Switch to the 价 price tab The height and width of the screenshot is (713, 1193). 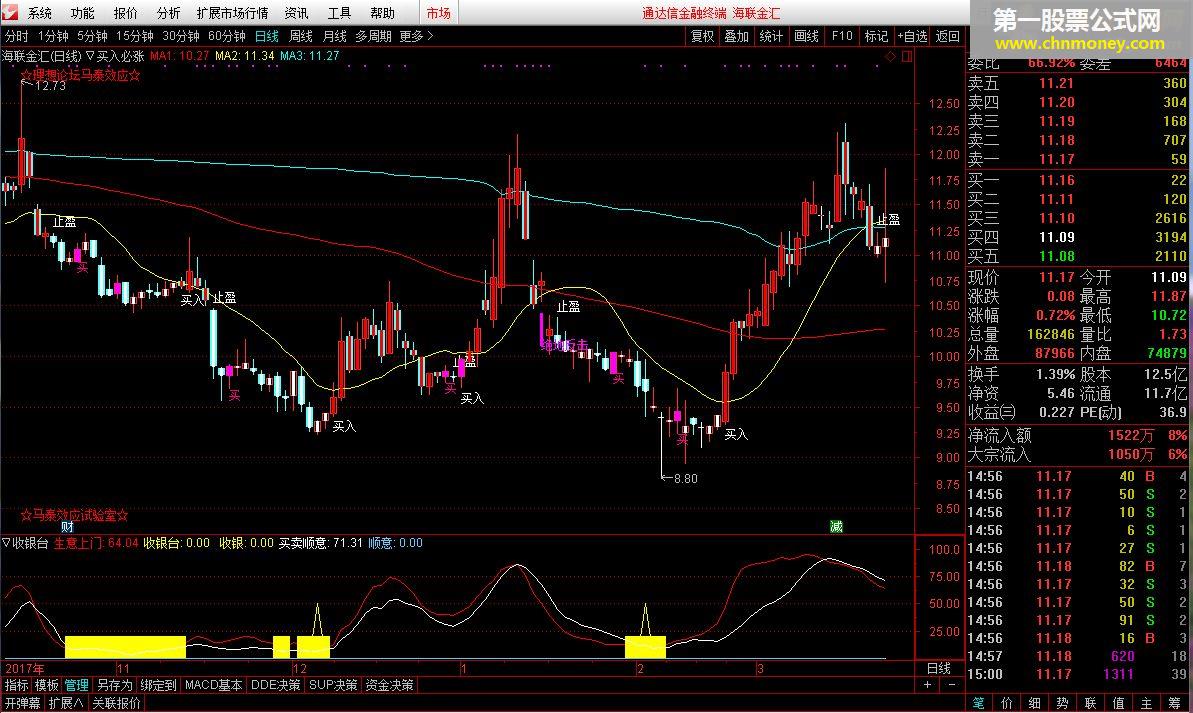point(1007,703)
